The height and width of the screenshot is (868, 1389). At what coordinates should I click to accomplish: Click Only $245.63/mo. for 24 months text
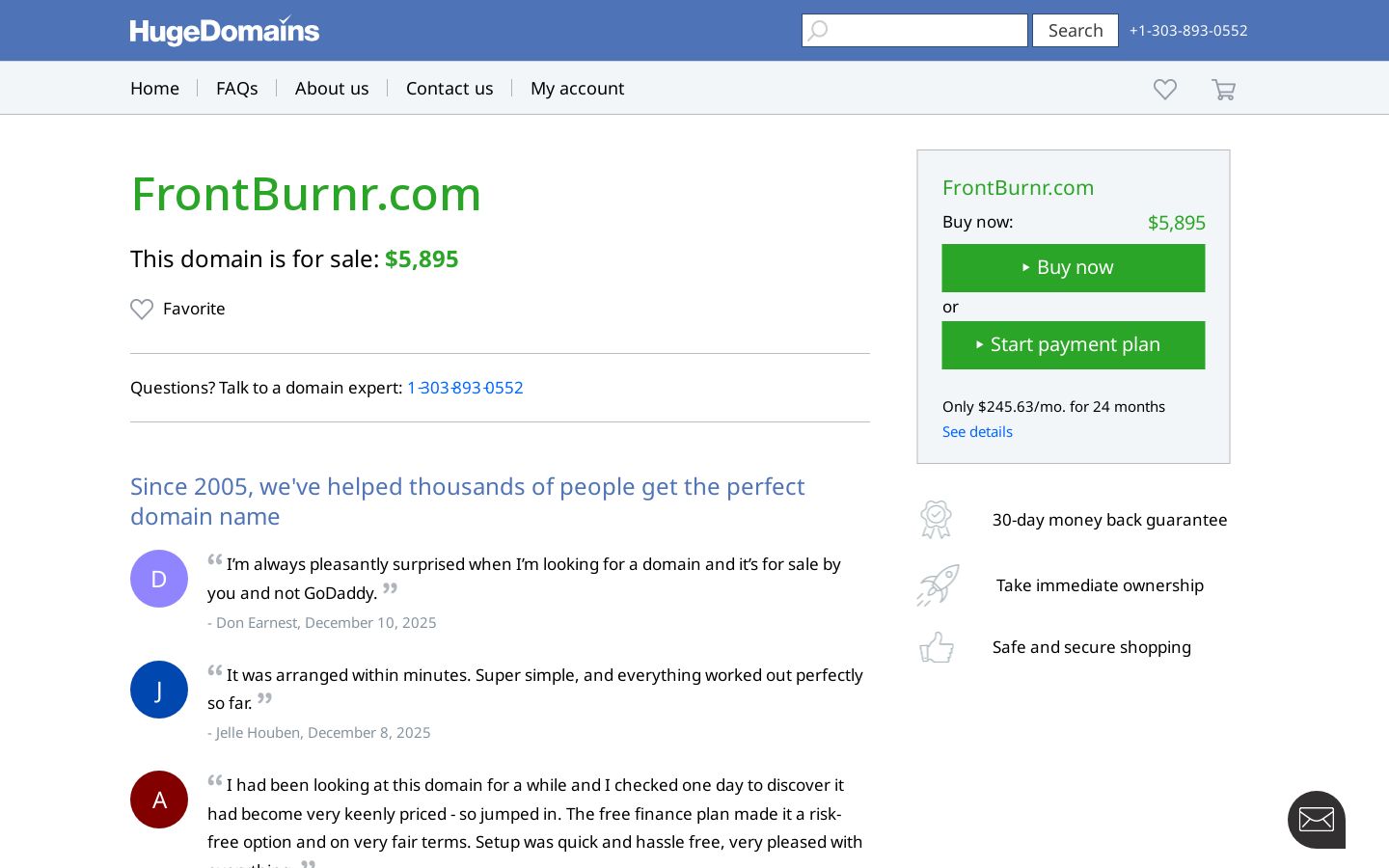pyautogui.click(x=1053, y=407)
